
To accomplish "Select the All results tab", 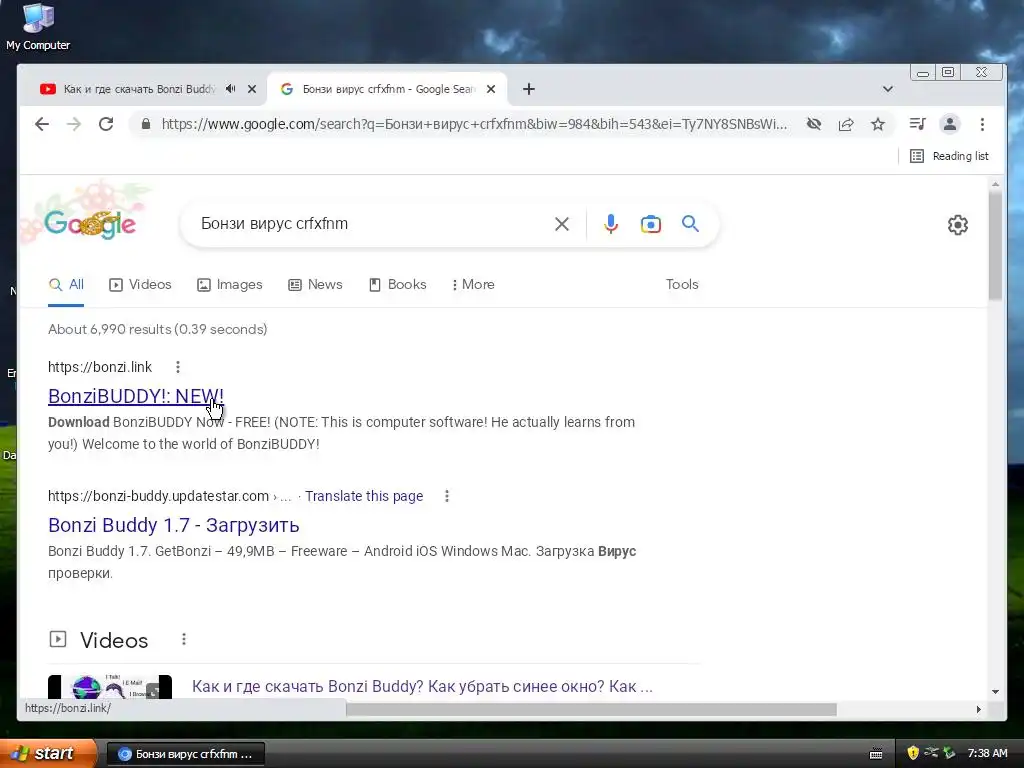I will (x=66, y=285).
